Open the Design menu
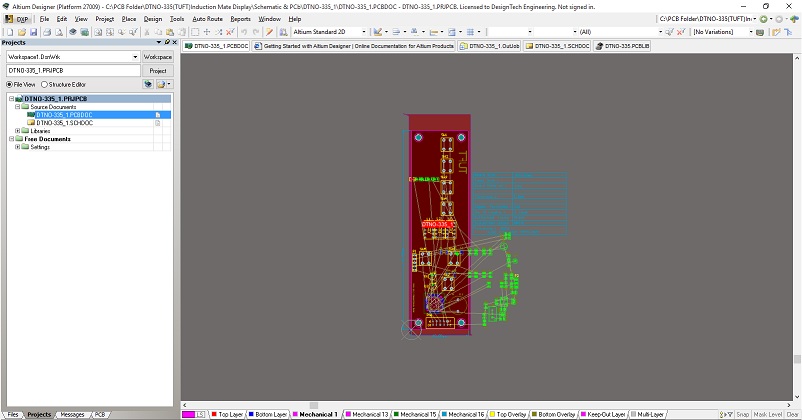Image resolution: width=802 pixels, height=420 pixels. (152, 19)
